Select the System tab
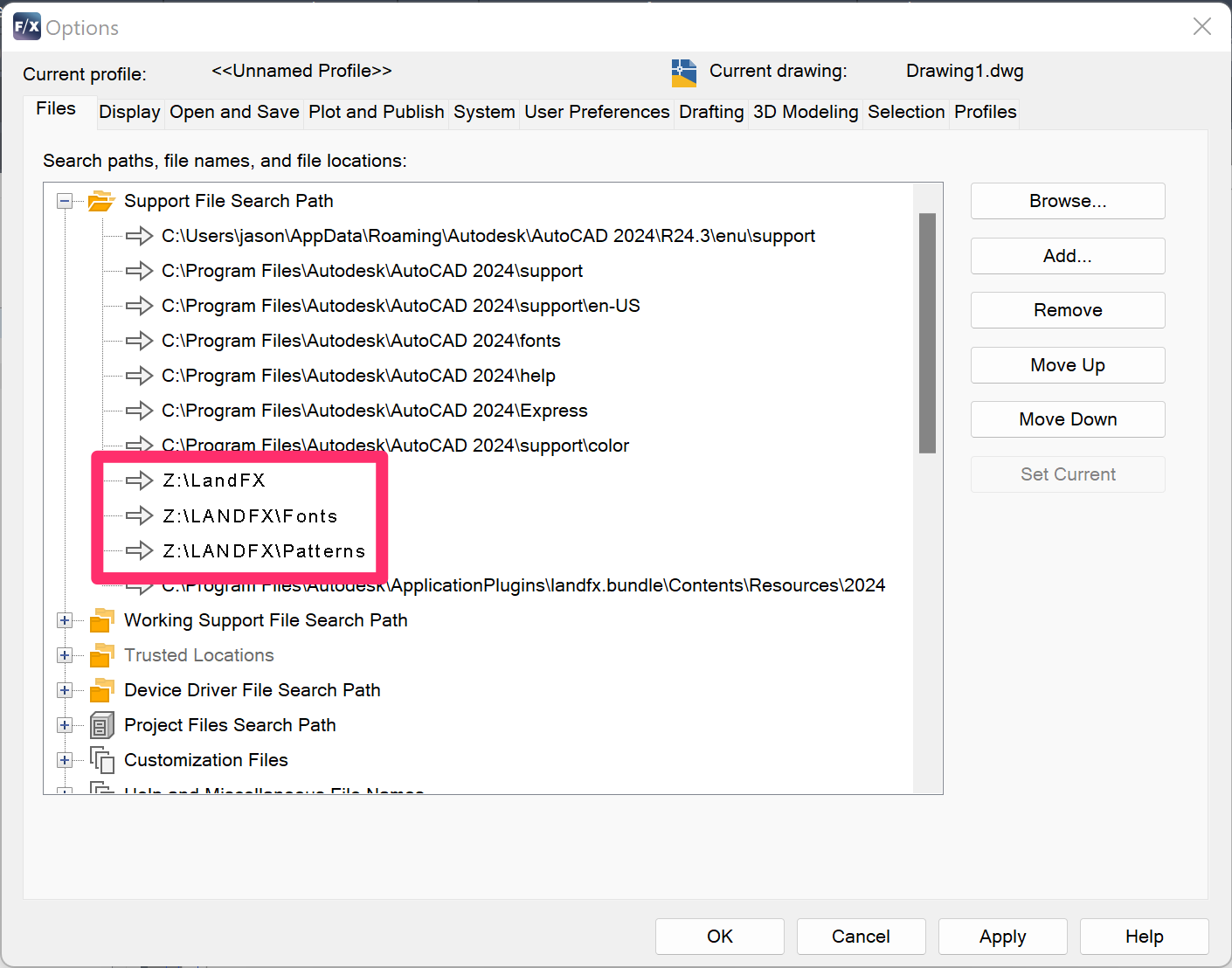This screenshot has height=968, width=1232. point(484,113)
